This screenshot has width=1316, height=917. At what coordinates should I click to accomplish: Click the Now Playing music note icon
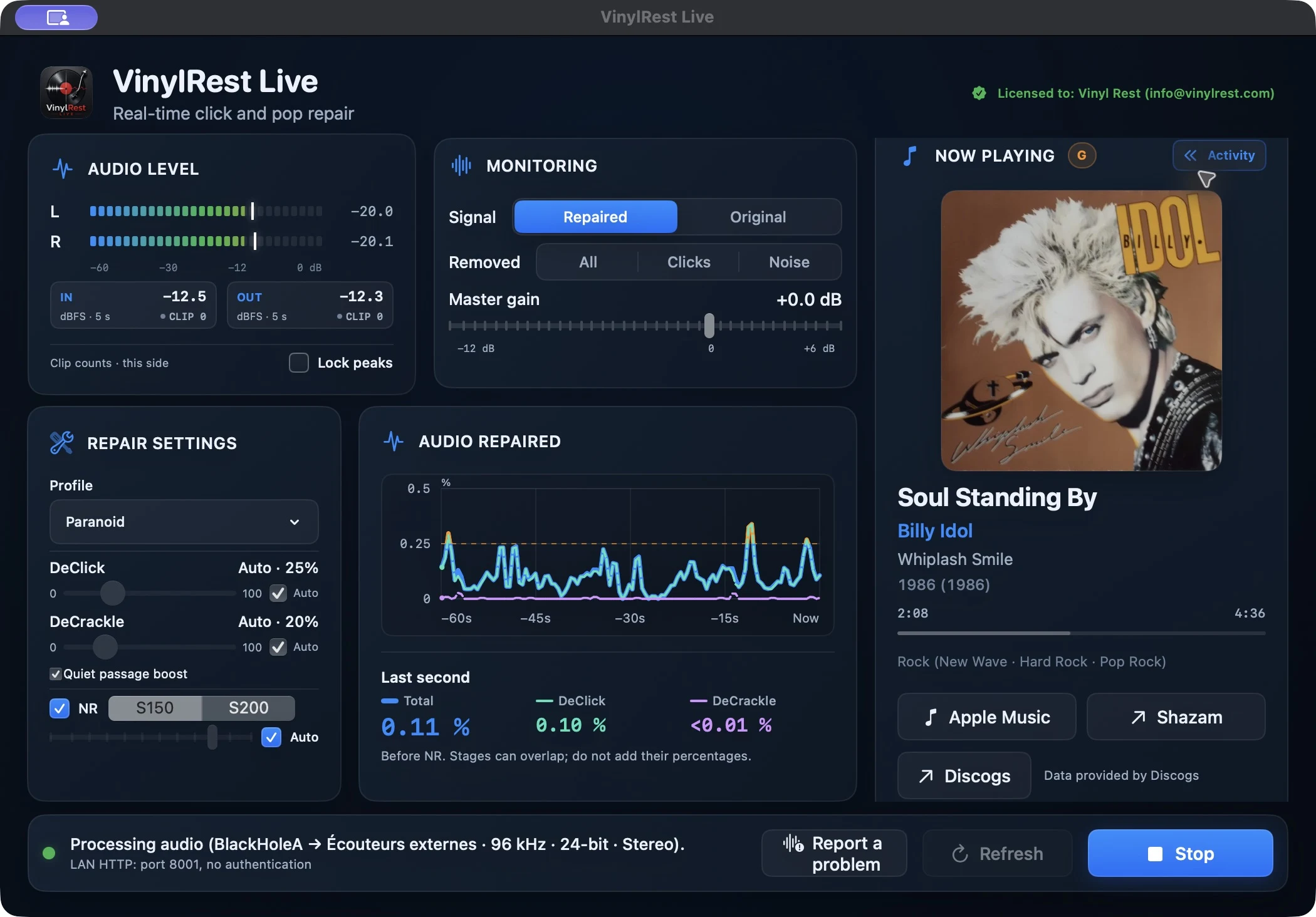910,155
